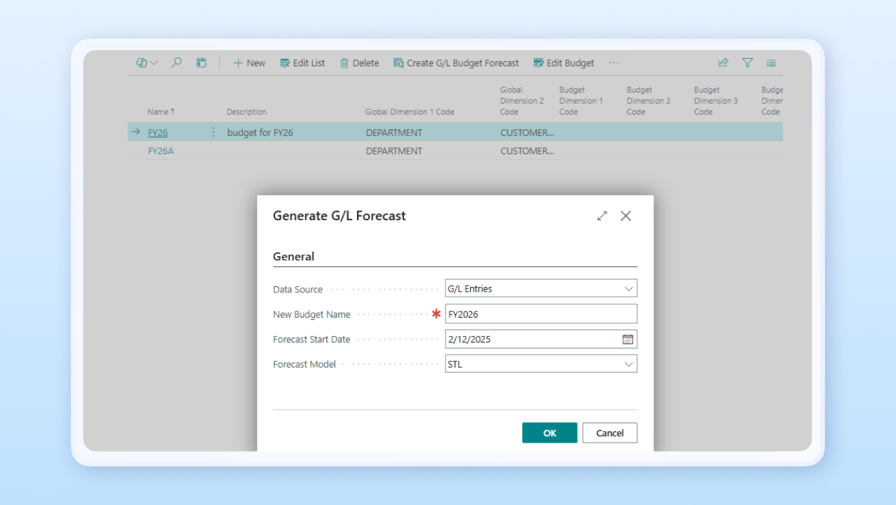This screenshot has height=505, width=896.
Task: Click the search magnifier icon in toolbar
Action: click(176, 63)
